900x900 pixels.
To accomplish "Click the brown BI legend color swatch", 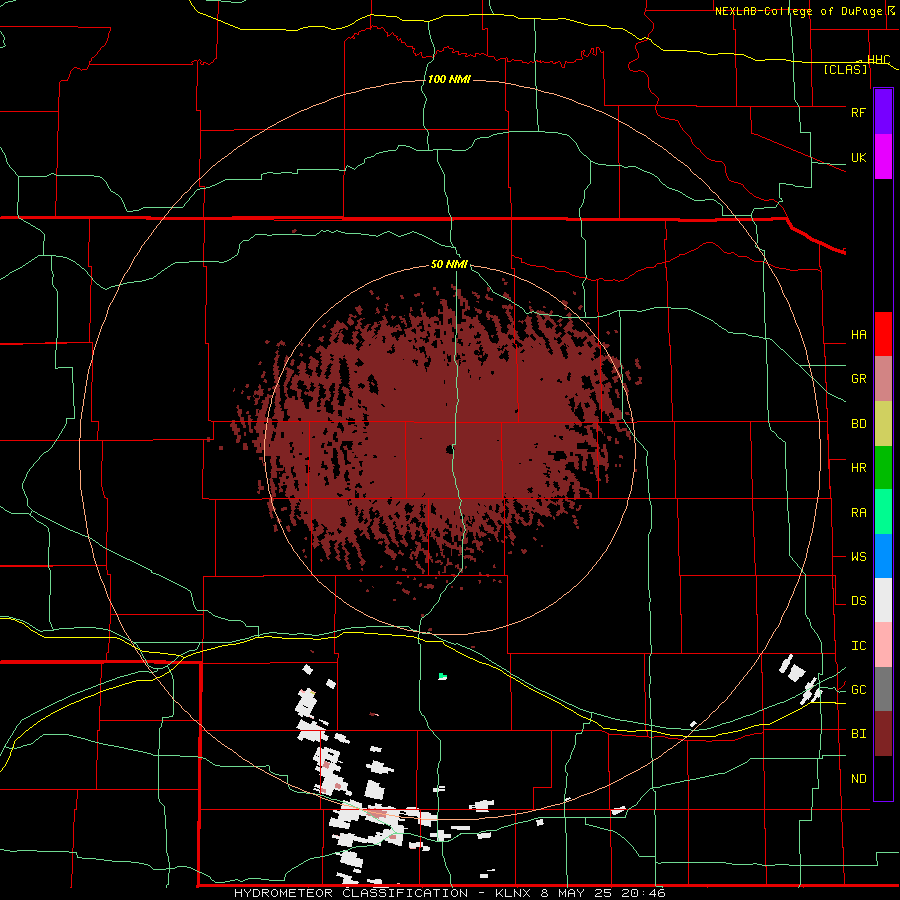I will 883,734.
